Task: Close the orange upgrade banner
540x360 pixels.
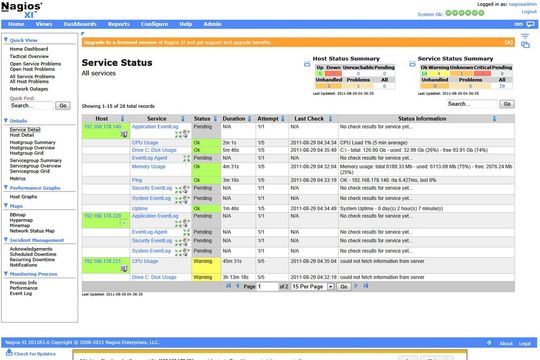Action: click(509, 42)
